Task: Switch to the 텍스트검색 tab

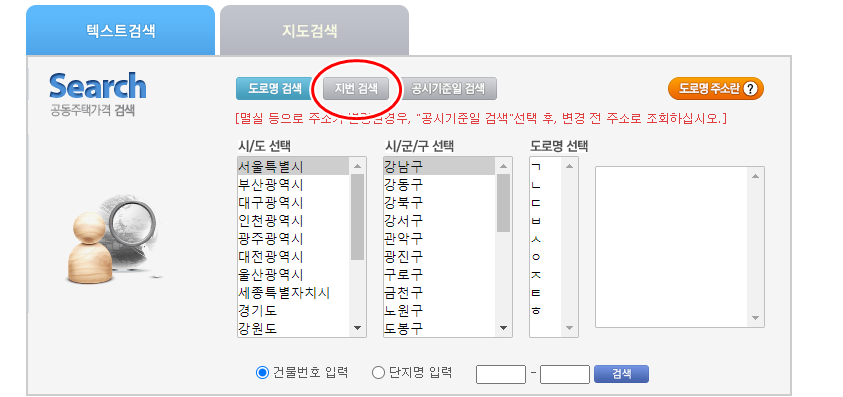Action: pos(120,30)
